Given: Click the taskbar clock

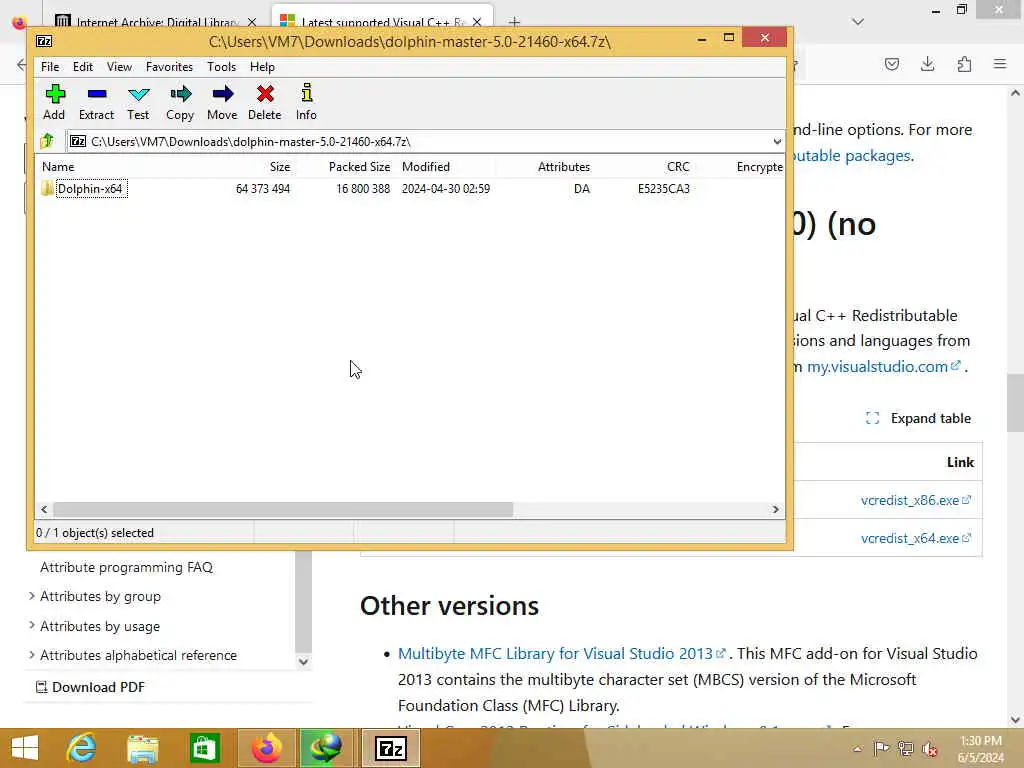Looking at the screenshot, I should coord(981,749).
